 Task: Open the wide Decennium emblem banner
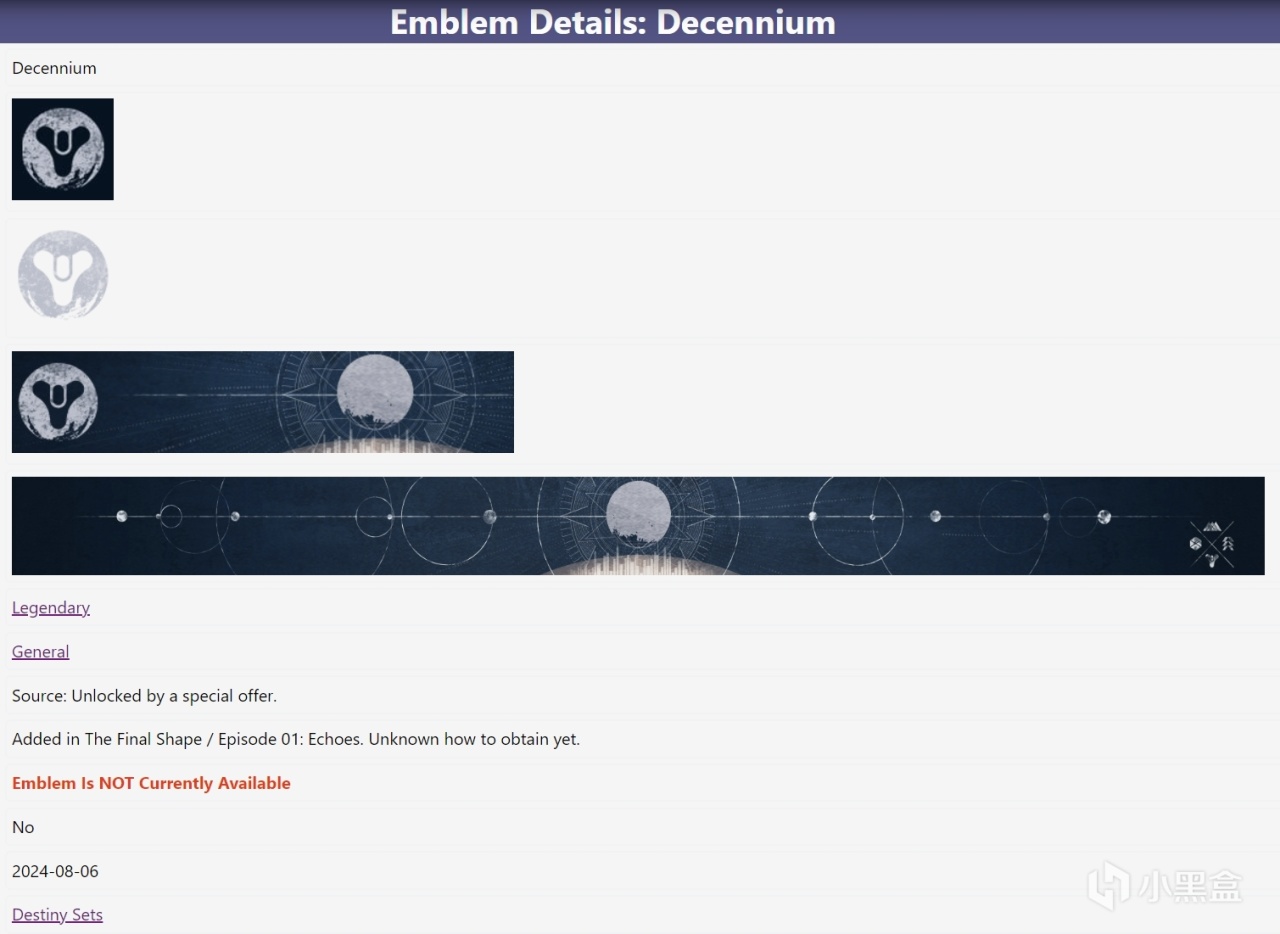[638, 526]
